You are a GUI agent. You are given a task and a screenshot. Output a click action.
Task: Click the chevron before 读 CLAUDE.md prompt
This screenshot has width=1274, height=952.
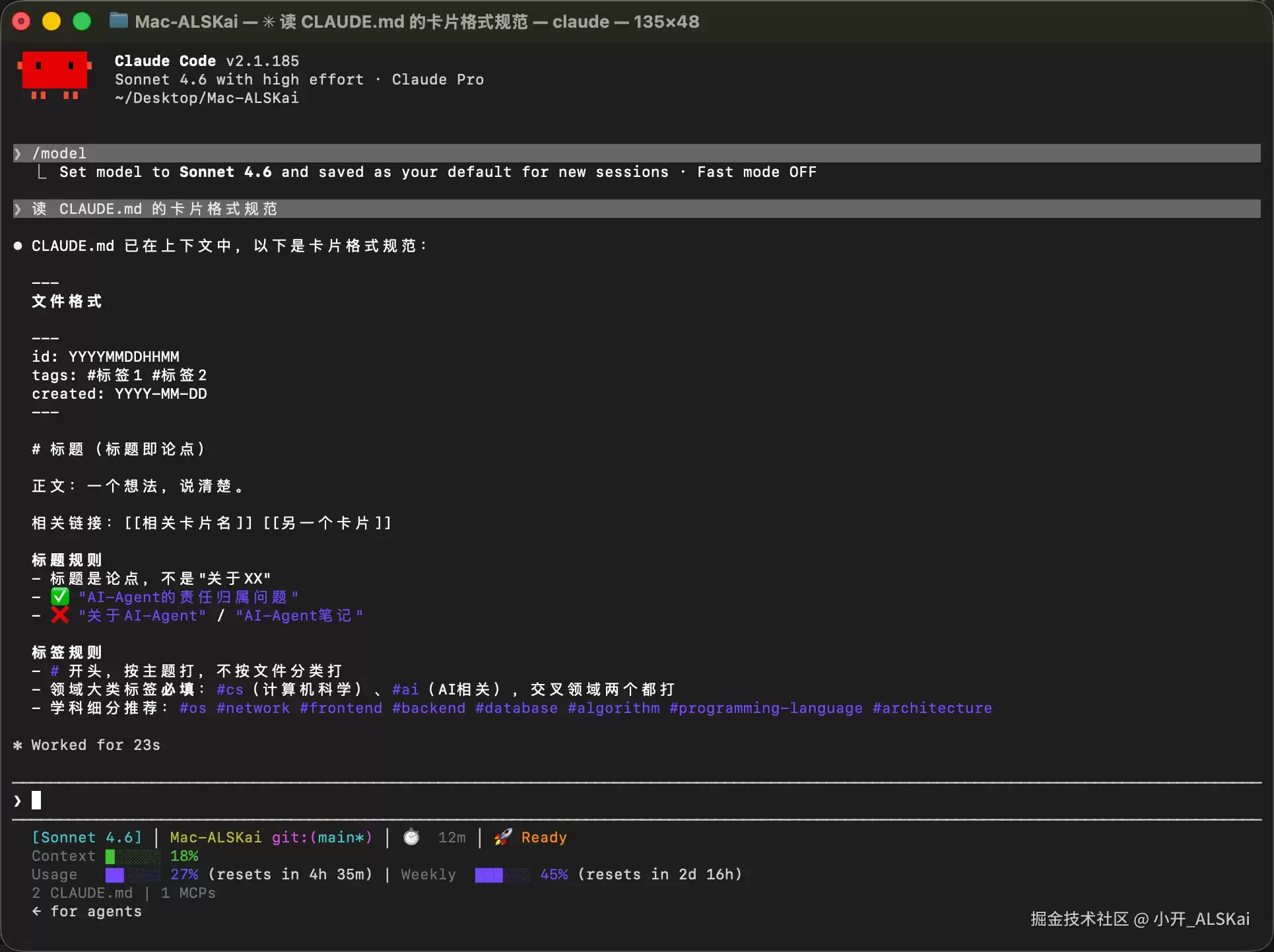(18, 209)
